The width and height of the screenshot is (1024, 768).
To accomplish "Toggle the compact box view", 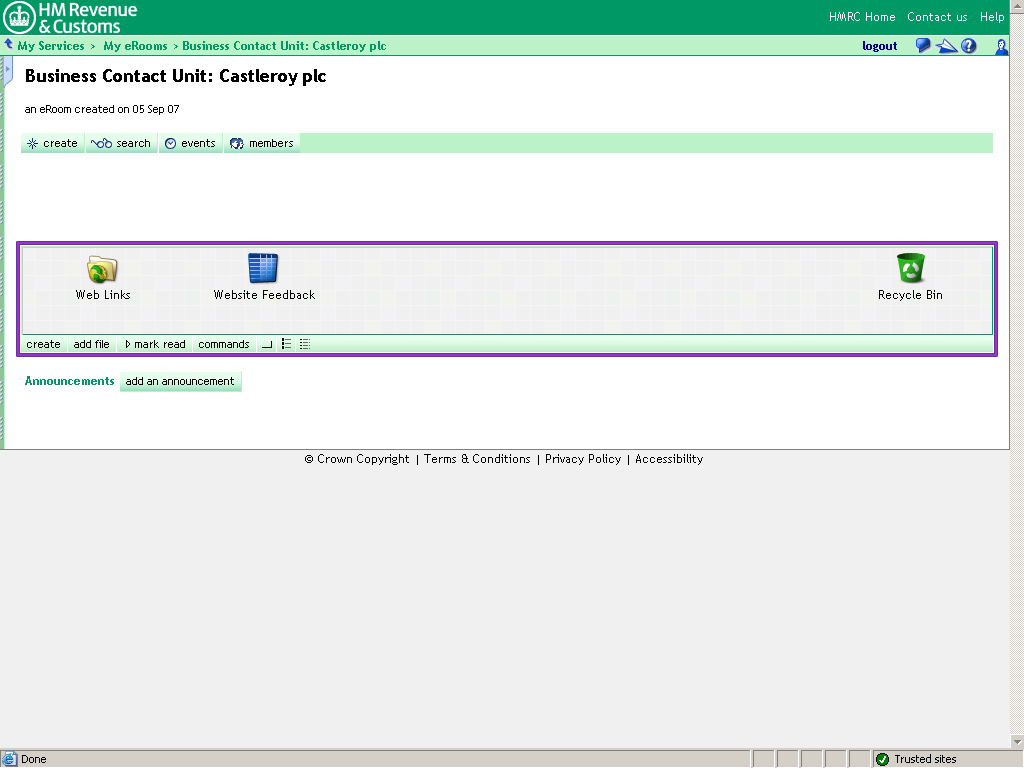I will pyautogui.click(x=265, y=344).
